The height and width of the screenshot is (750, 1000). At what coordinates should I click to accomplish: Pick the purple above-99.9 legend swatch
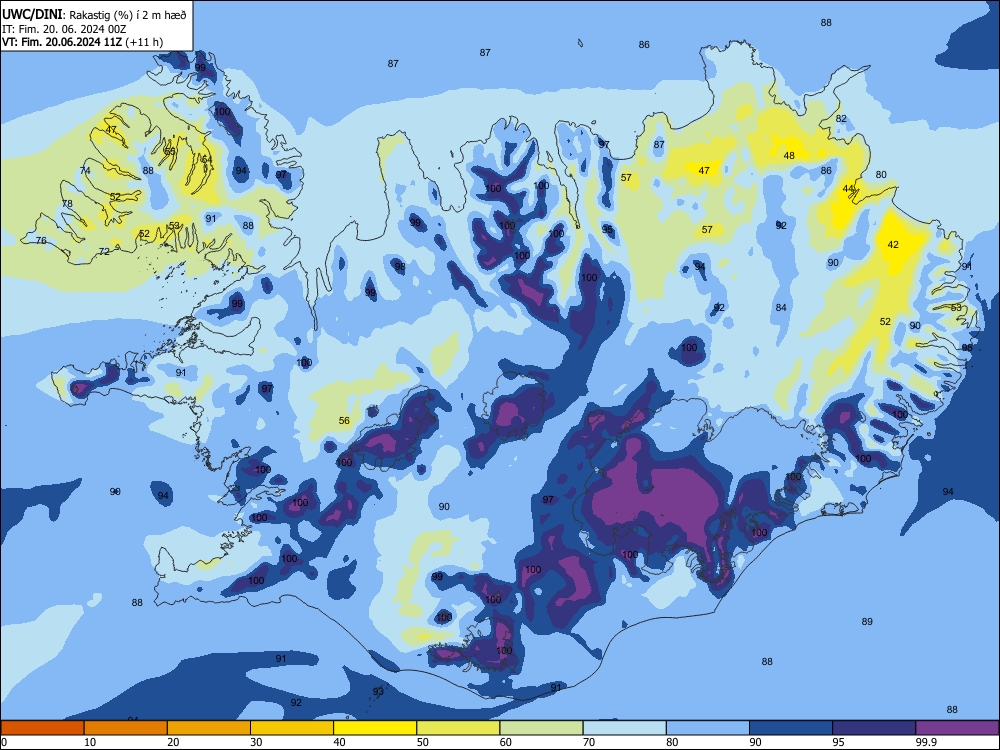coord(957,728)
